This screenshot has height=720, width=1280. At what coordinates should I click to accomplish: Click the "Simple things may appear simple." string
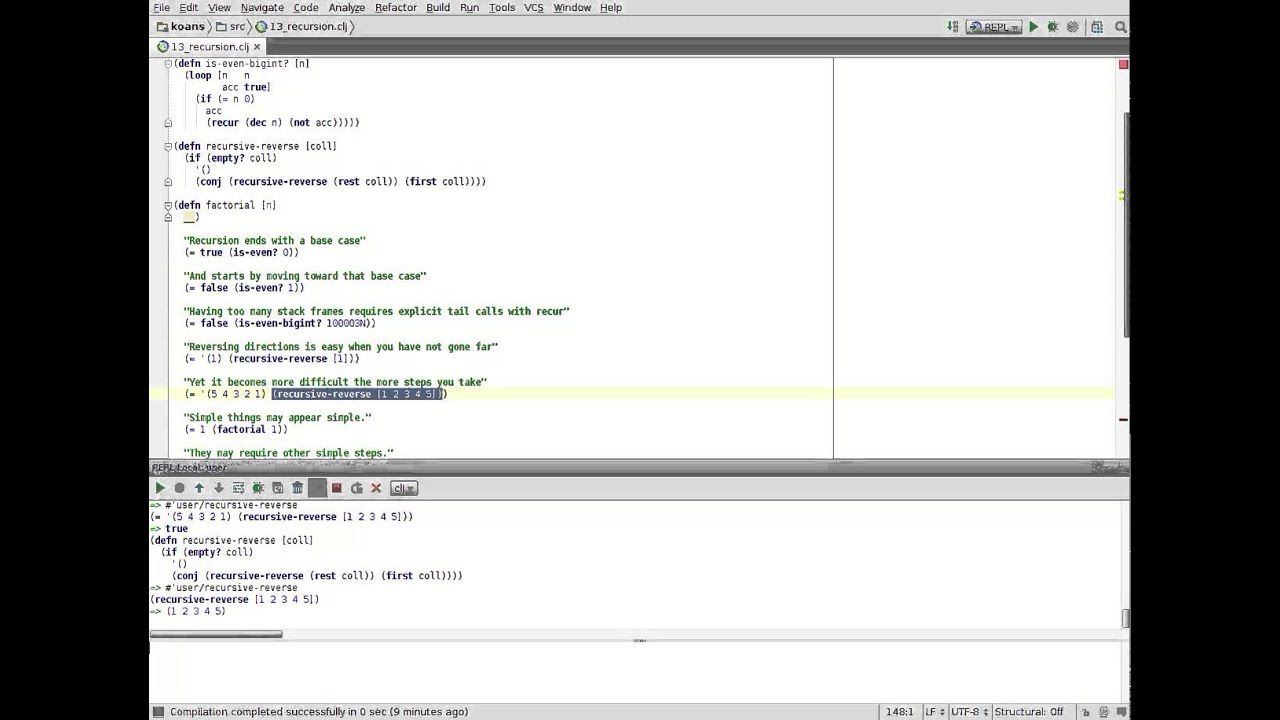point(277,417)
